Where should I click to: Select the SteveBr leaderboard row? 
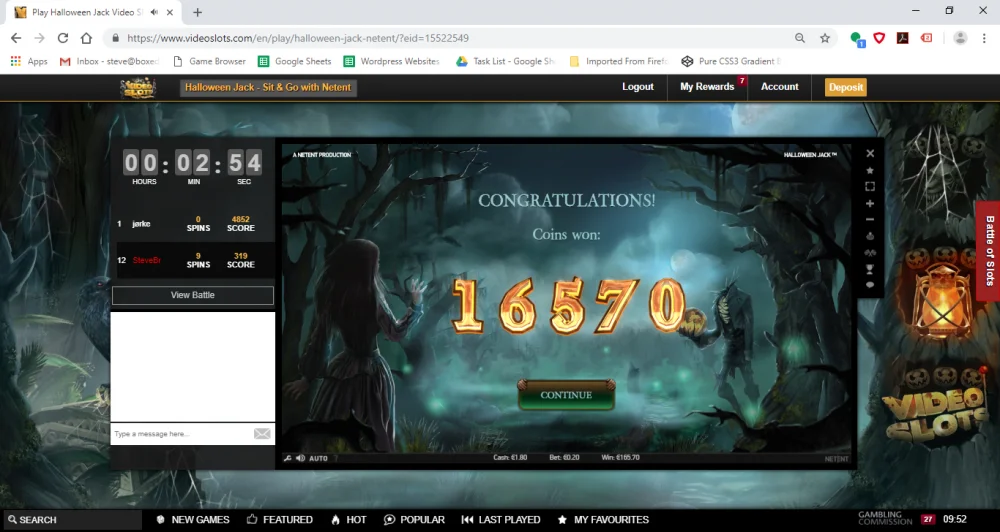(x=195, y=260)
